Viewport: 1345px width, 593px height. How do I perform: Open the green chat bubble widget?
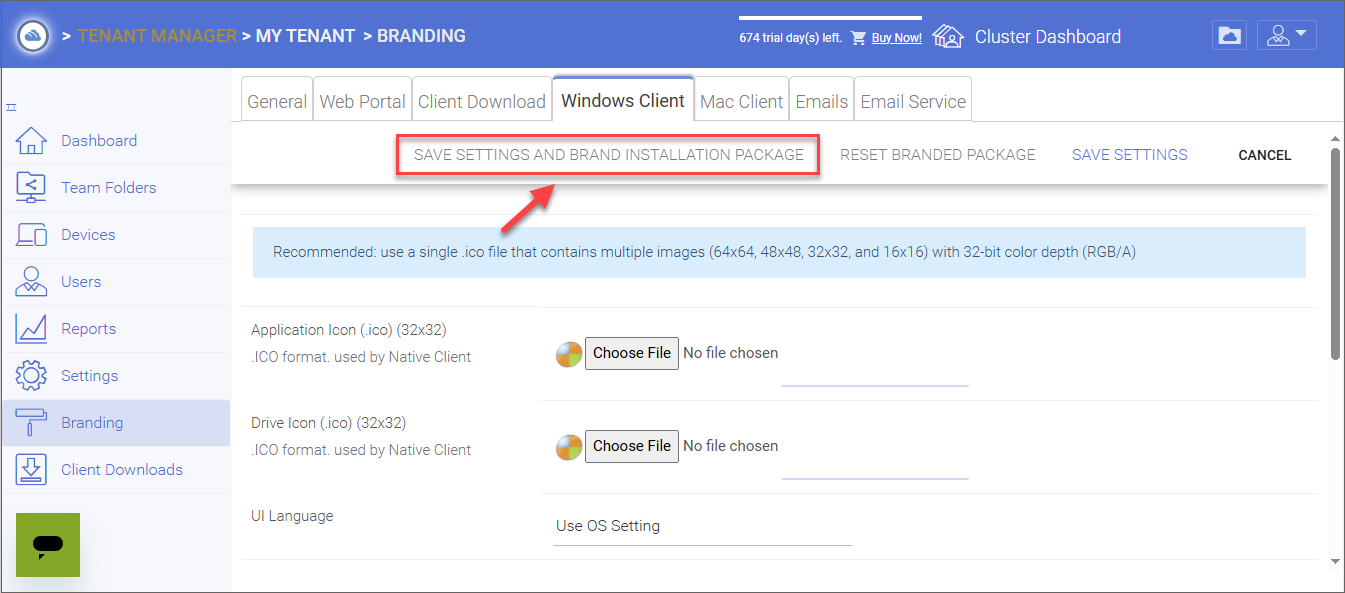coord(48,545)
